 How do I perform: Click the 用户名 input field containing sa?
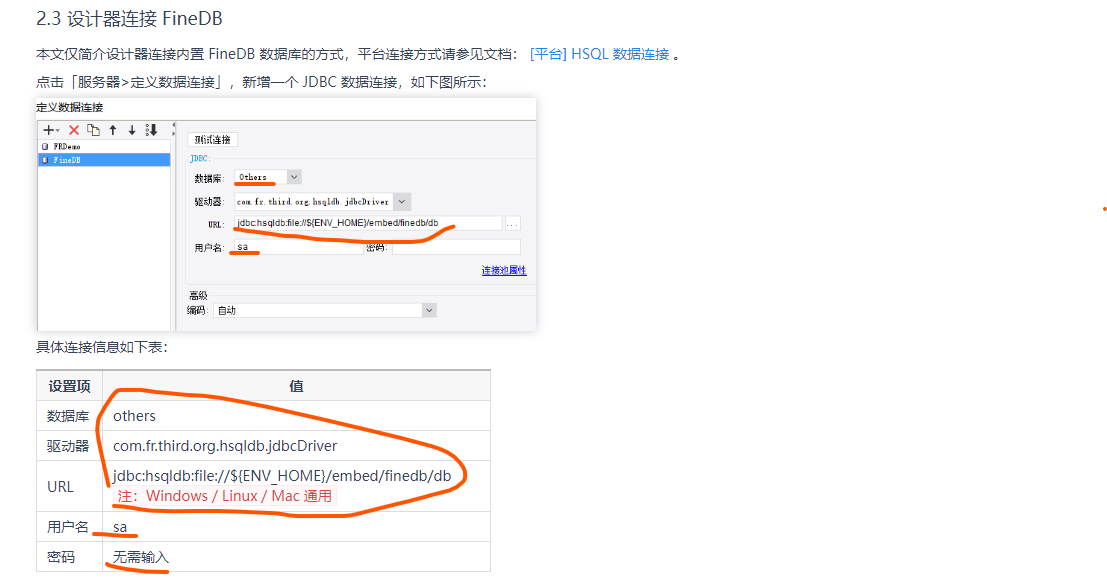(x=299, y=247)
